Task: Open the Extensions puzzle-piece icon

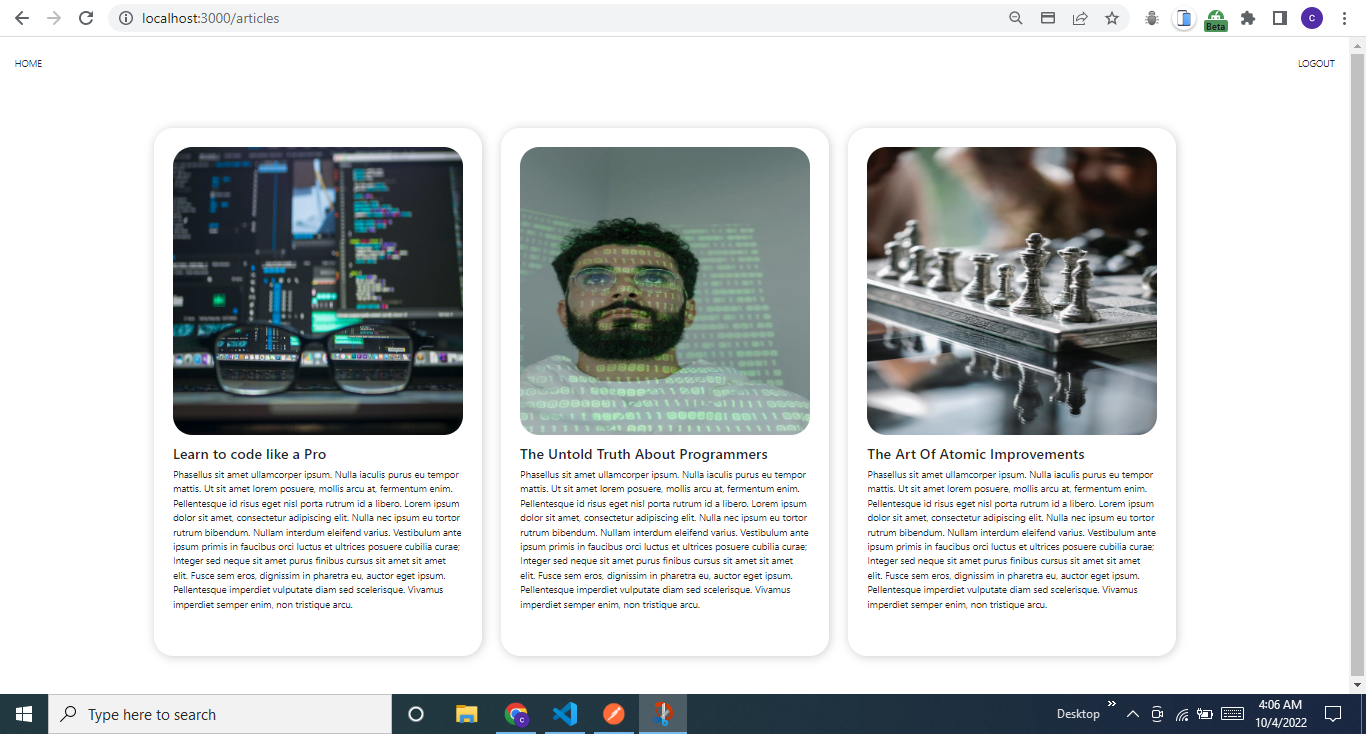Action: 1247,18
